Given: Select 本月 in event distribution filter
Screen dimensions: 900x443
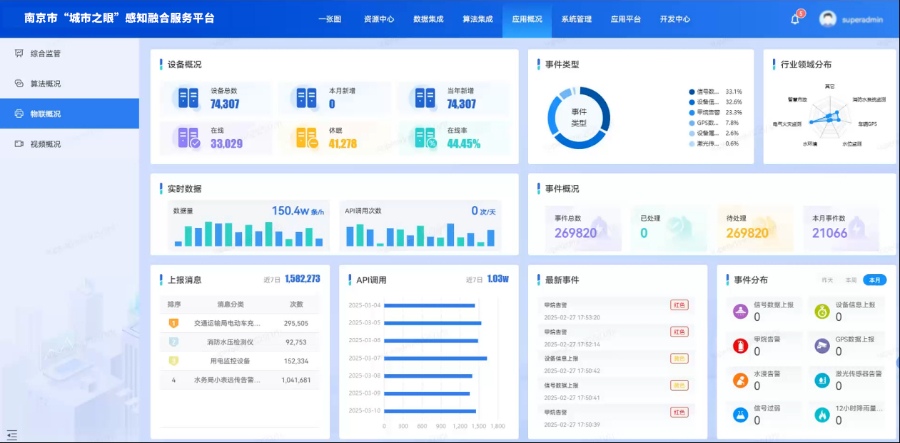Looking at the screenshot, I should pyautogui.click(x=875, y=280).
